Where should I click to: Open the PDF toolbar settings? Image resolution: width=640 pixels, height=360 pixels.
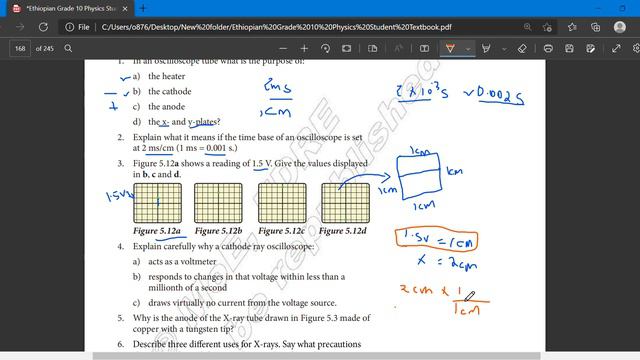[636, 49]
